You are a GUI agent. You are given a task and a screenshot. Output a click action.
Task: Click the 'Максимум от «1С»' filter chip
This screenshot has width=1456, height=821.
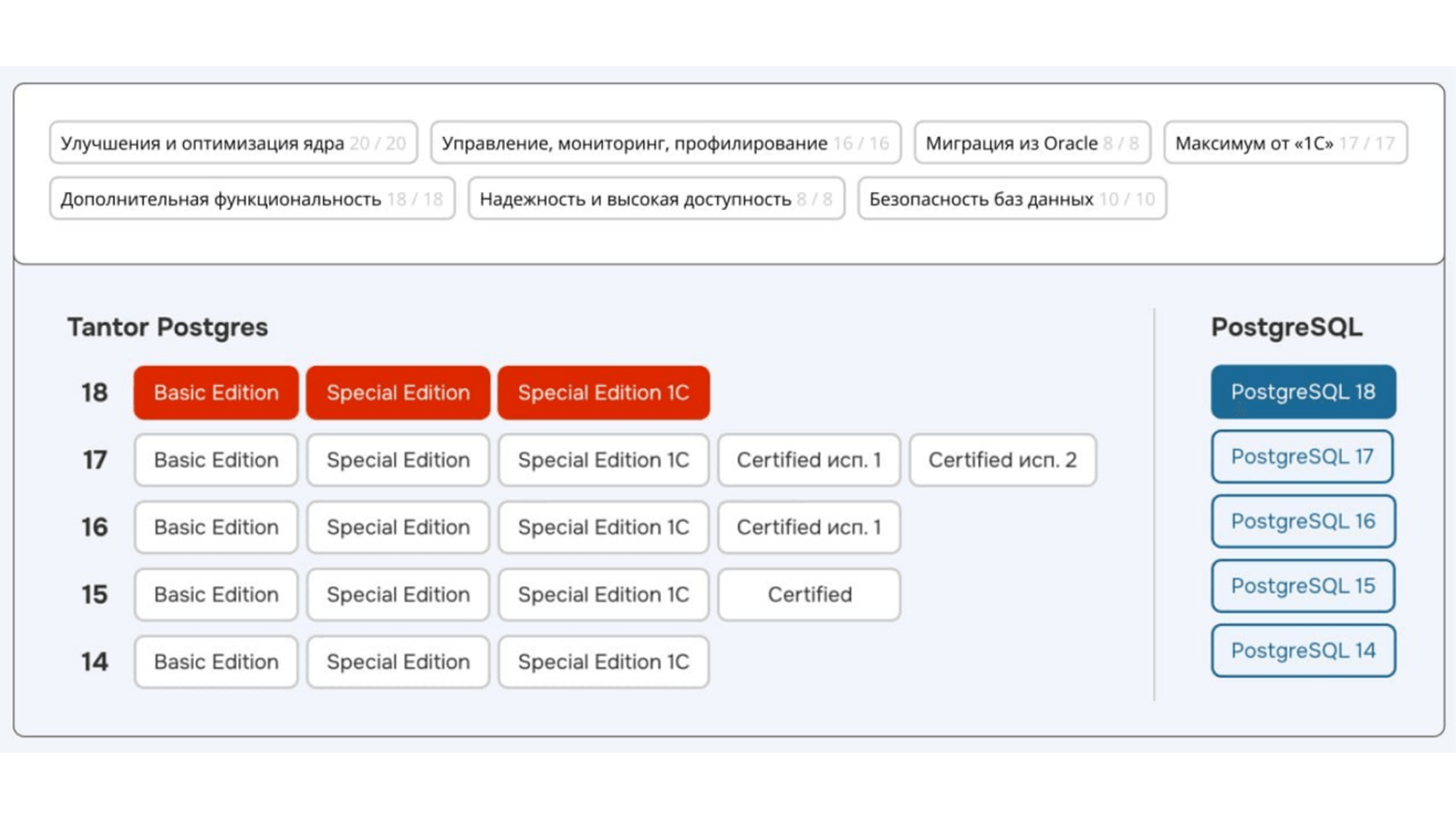(1285, 143)
